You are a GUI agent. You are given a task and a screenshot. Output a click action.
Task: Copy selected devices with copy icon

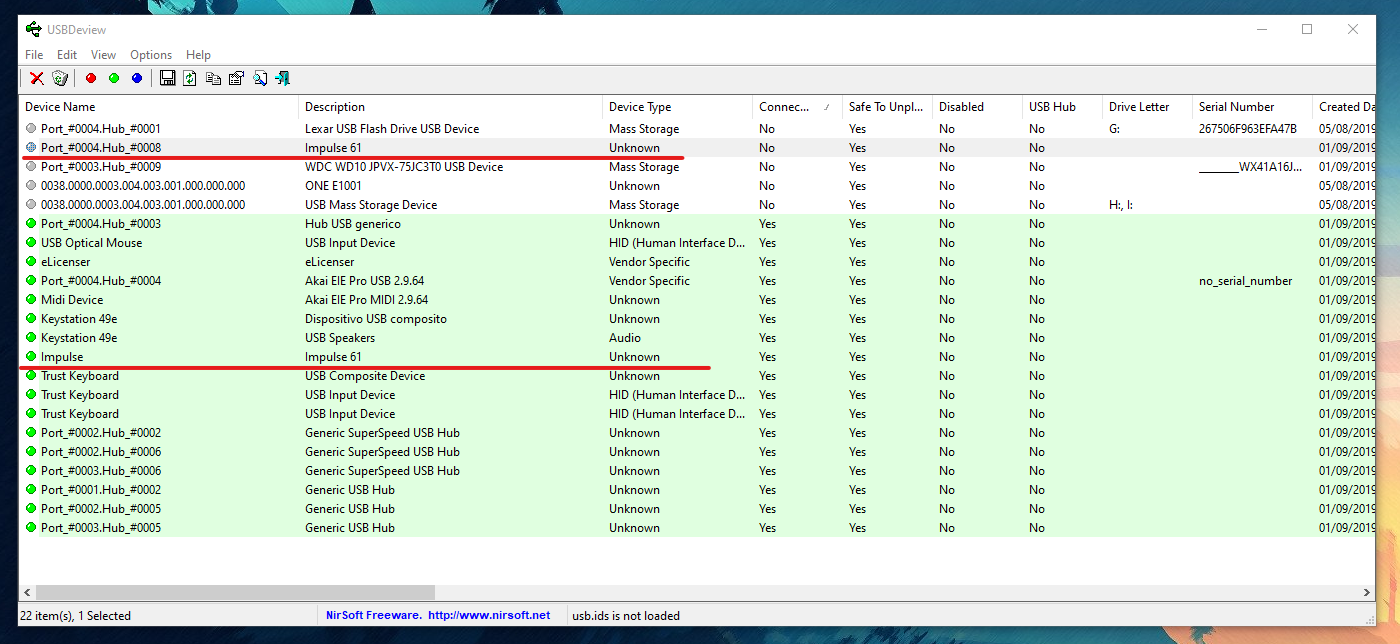[213, 78]
